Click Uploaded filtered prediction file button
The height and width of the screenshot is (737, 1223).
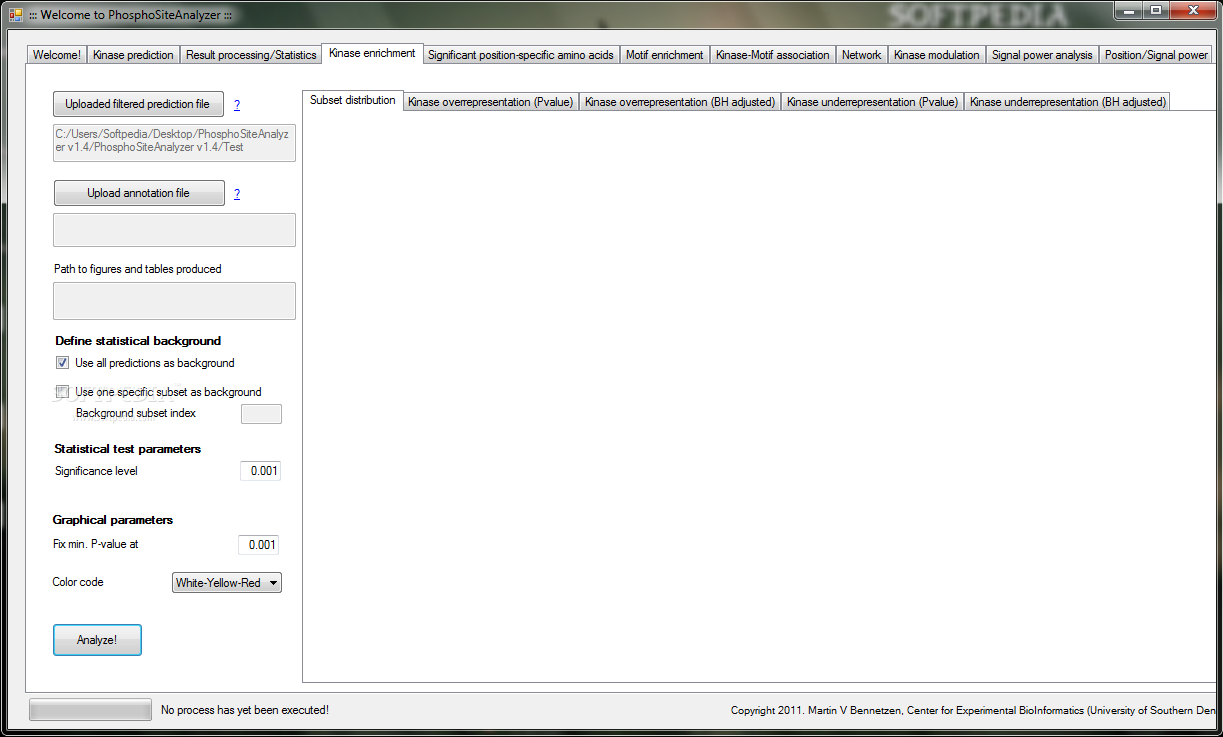coord(138,104)
